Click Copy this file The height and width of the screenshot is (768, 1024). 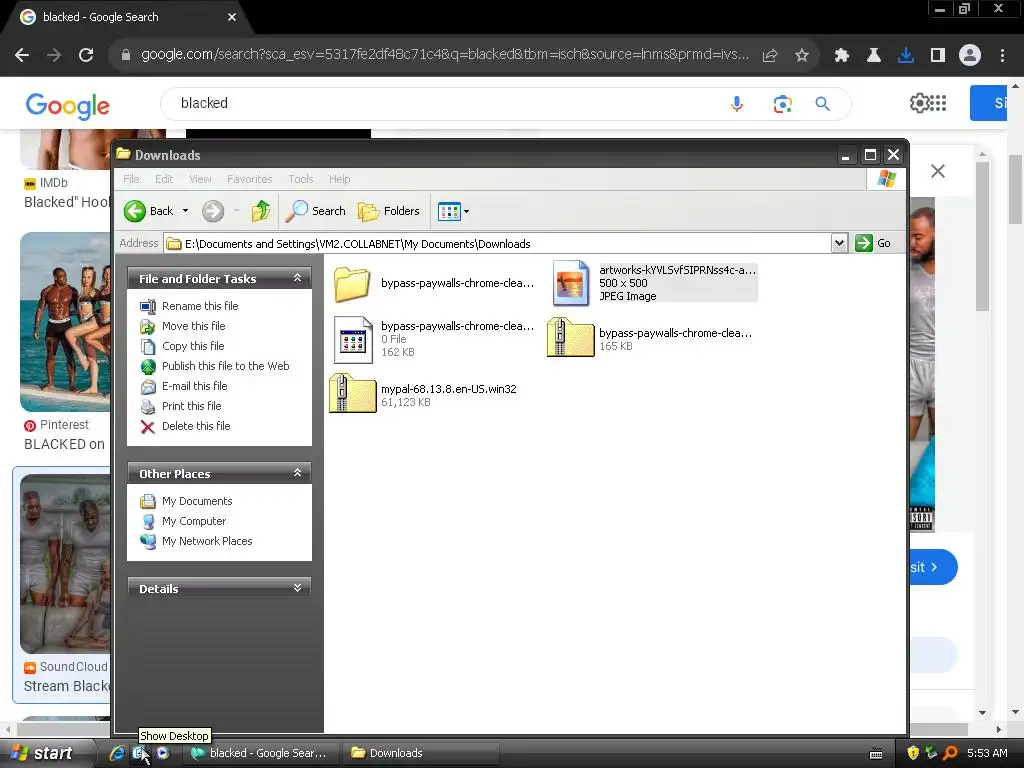click(193, 346)
